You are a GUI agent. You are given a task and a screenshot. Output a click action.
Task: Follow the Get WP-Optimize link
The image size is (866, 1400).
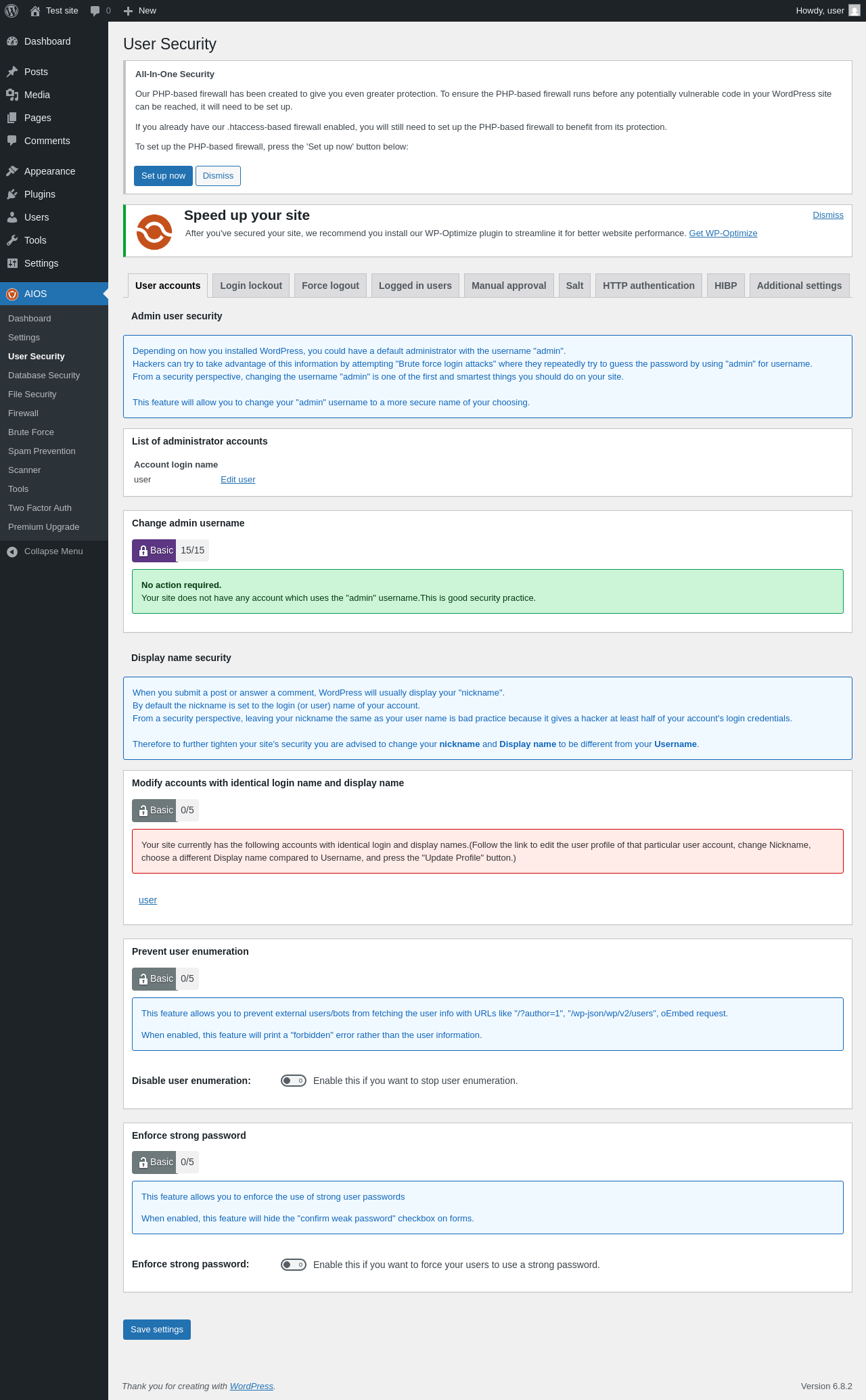[723, 233]
